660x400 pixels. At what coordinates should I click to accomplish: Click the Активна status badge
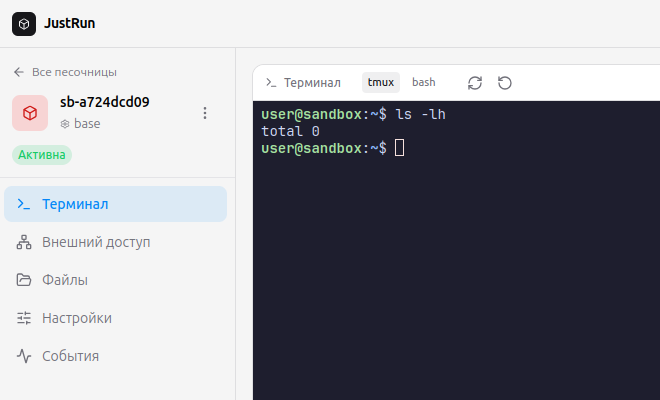[x=42, y=155]
